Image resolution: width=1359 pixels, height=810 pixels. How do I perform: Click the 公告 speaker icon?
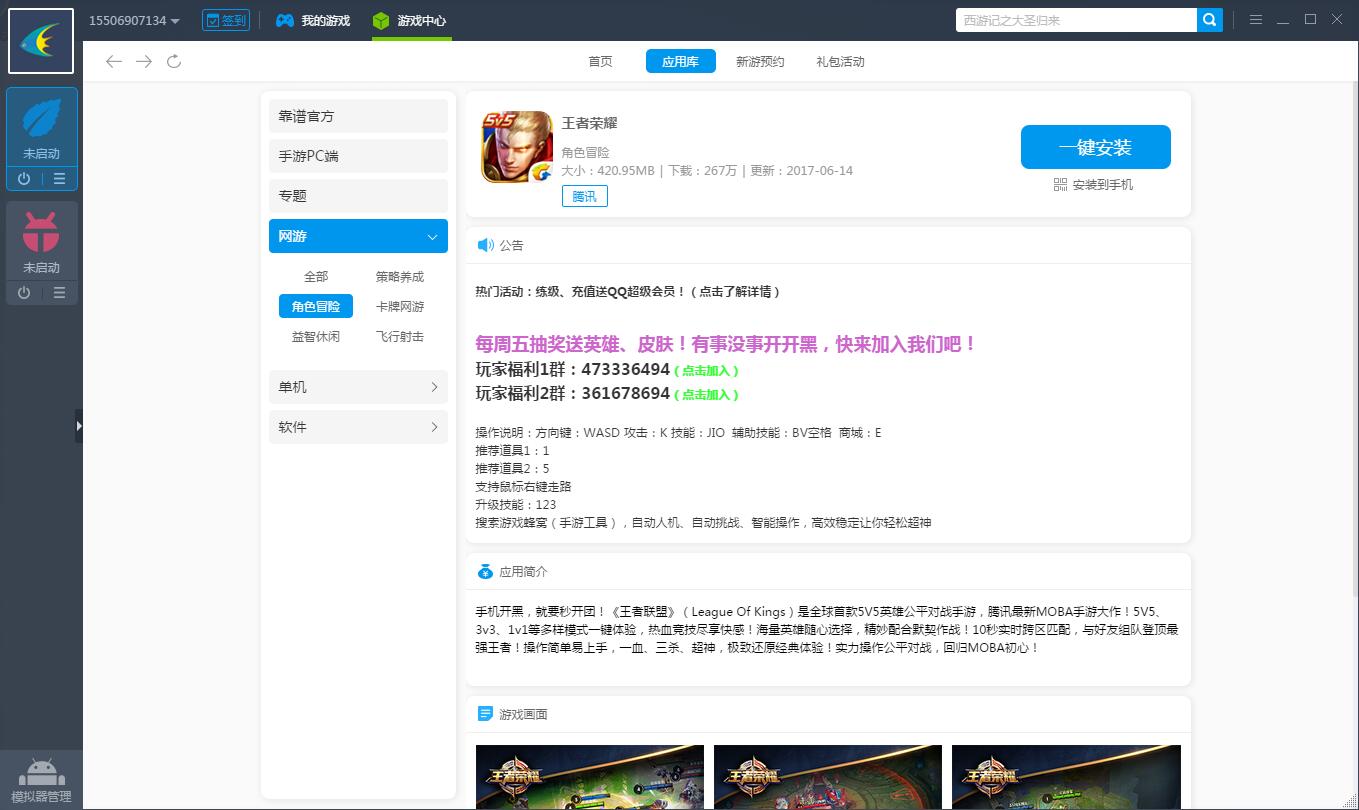pyautogui.click(x=486, y=245)
